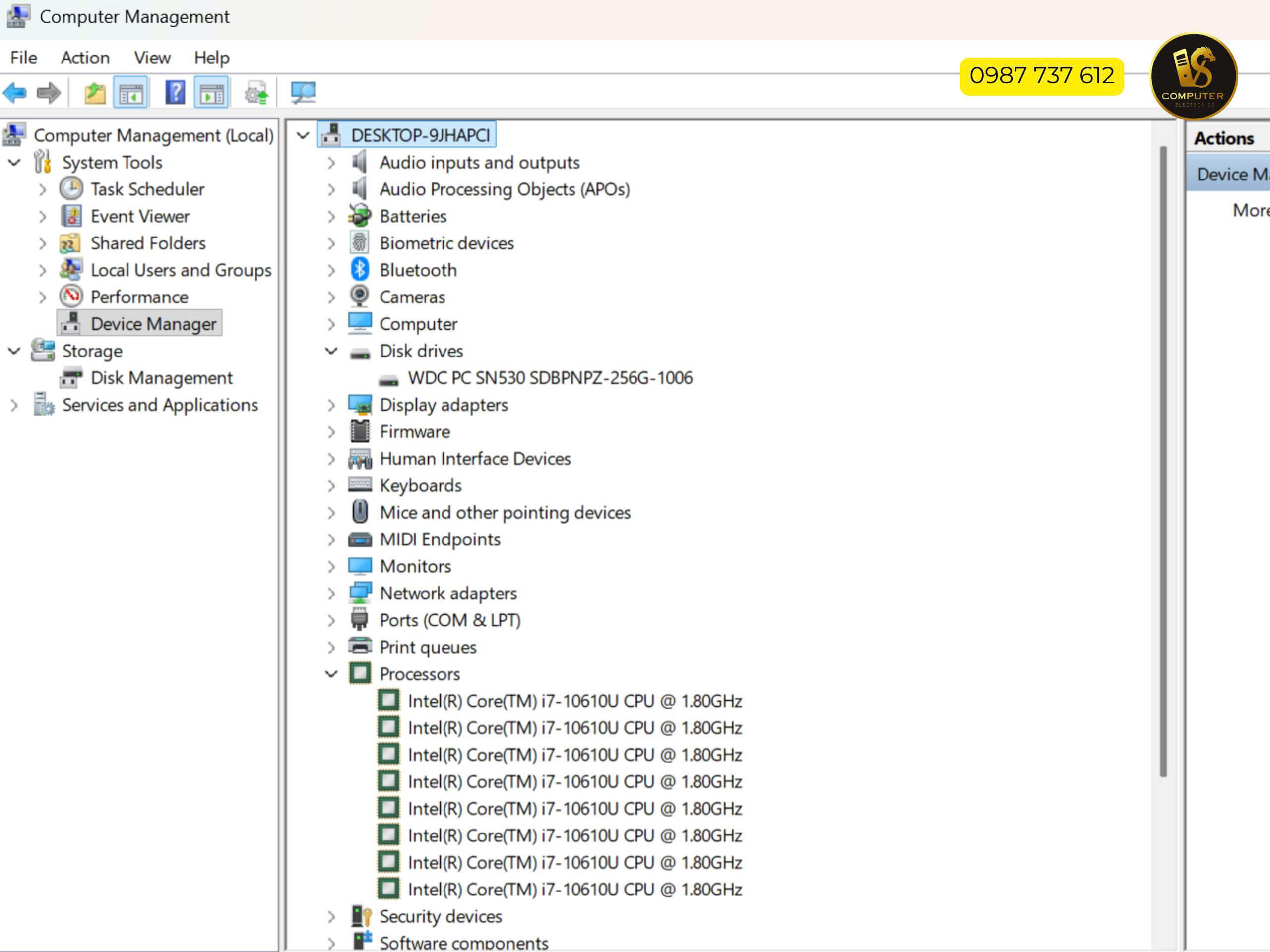Viewport: 1270px width, 952px height.
Task: Expand Human Interface Devices category
Action: click(331, 459)
